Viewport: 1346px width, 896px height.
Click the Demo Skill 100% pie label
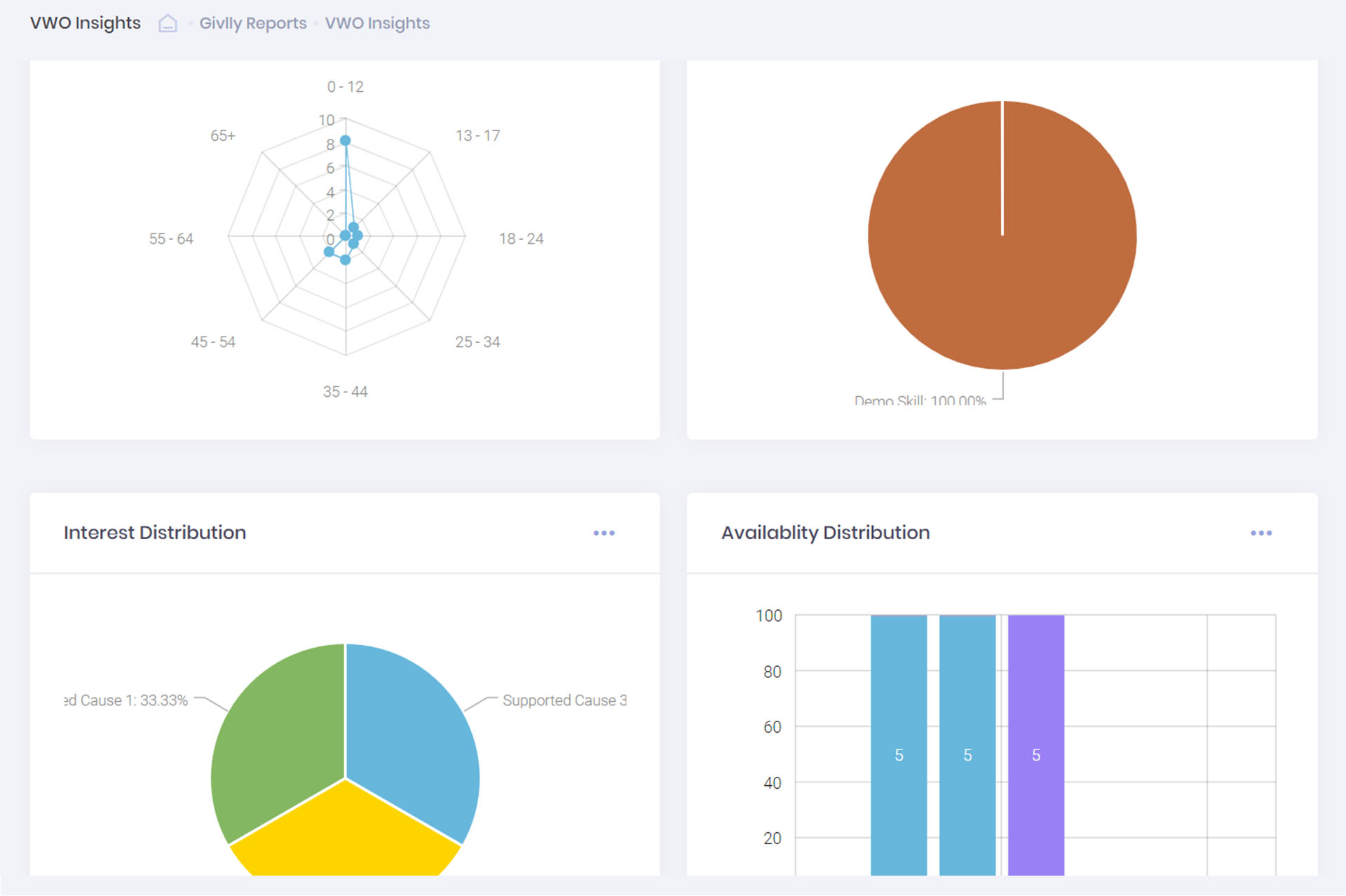(920, 400)
